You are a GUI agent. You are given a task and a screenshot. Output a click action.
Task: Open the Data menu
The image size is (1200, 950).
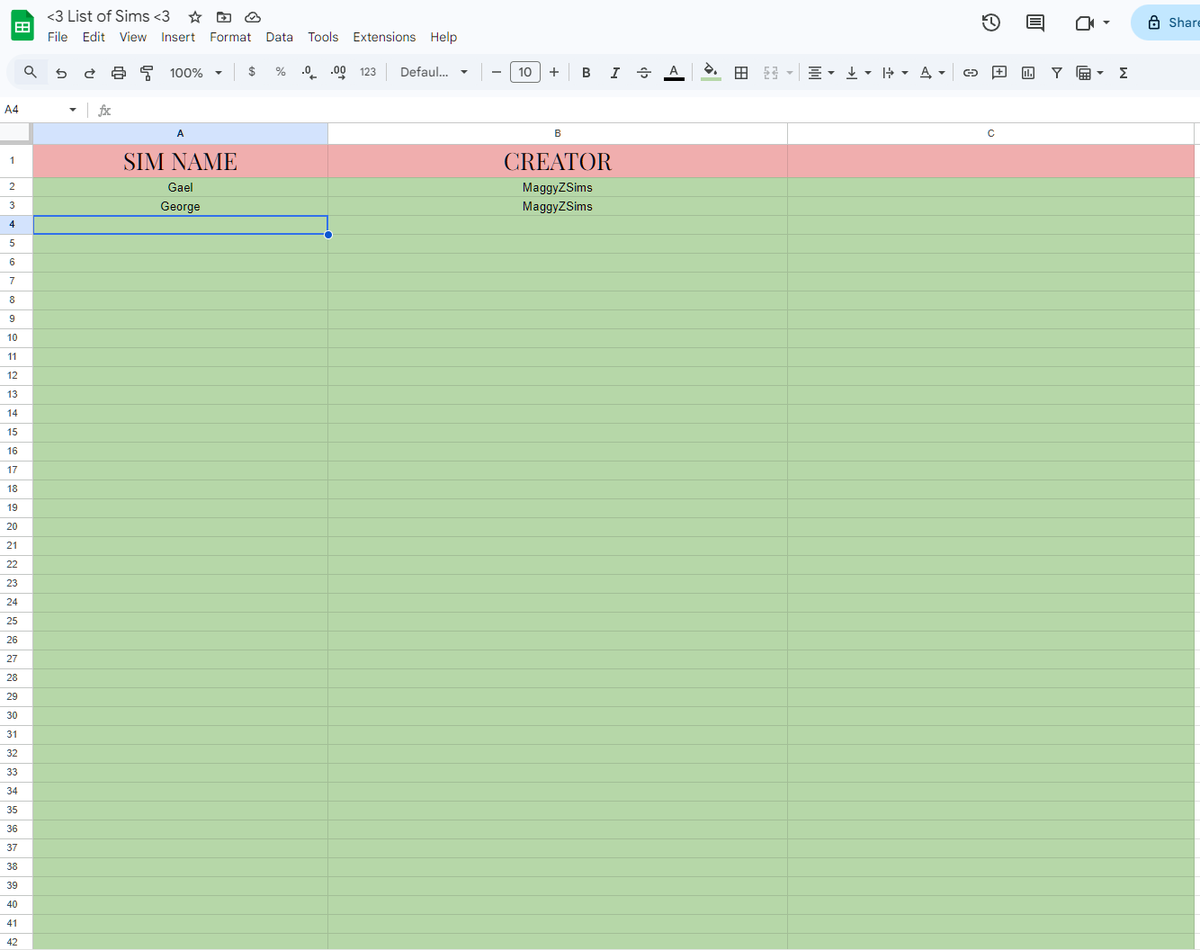[279, 37]
